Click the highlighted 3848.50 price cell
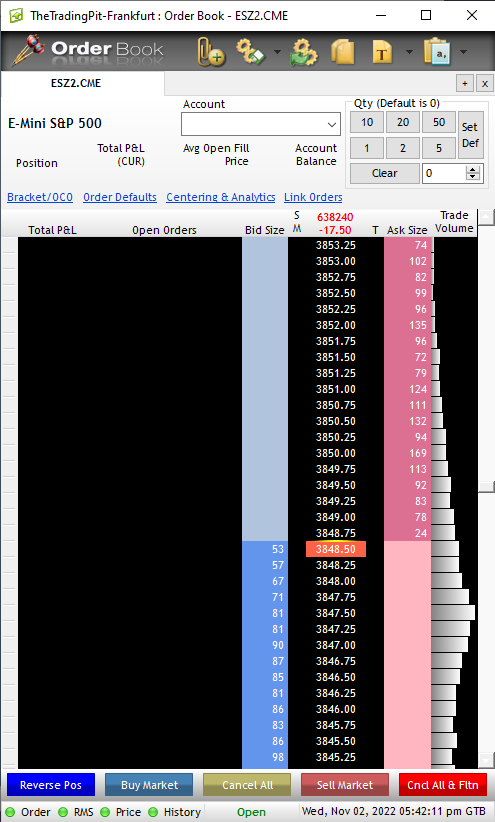Image resolution: width=495 pixels, height=822 pixels. point(336,549)
